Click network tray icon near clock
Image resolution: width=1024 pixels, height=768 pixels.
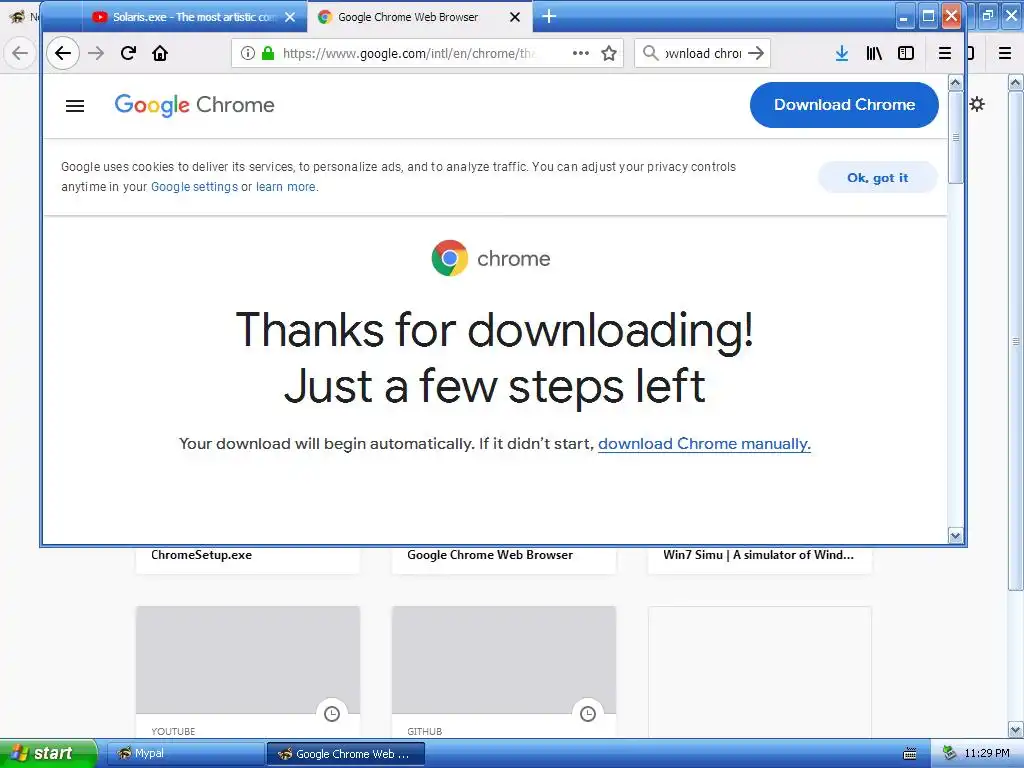949,754
